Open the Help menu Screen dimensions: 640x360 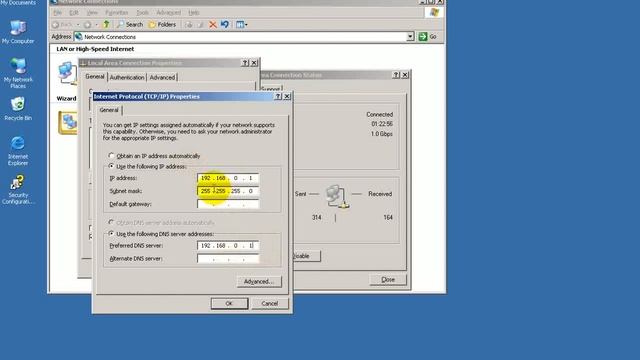tap(193, 13)
